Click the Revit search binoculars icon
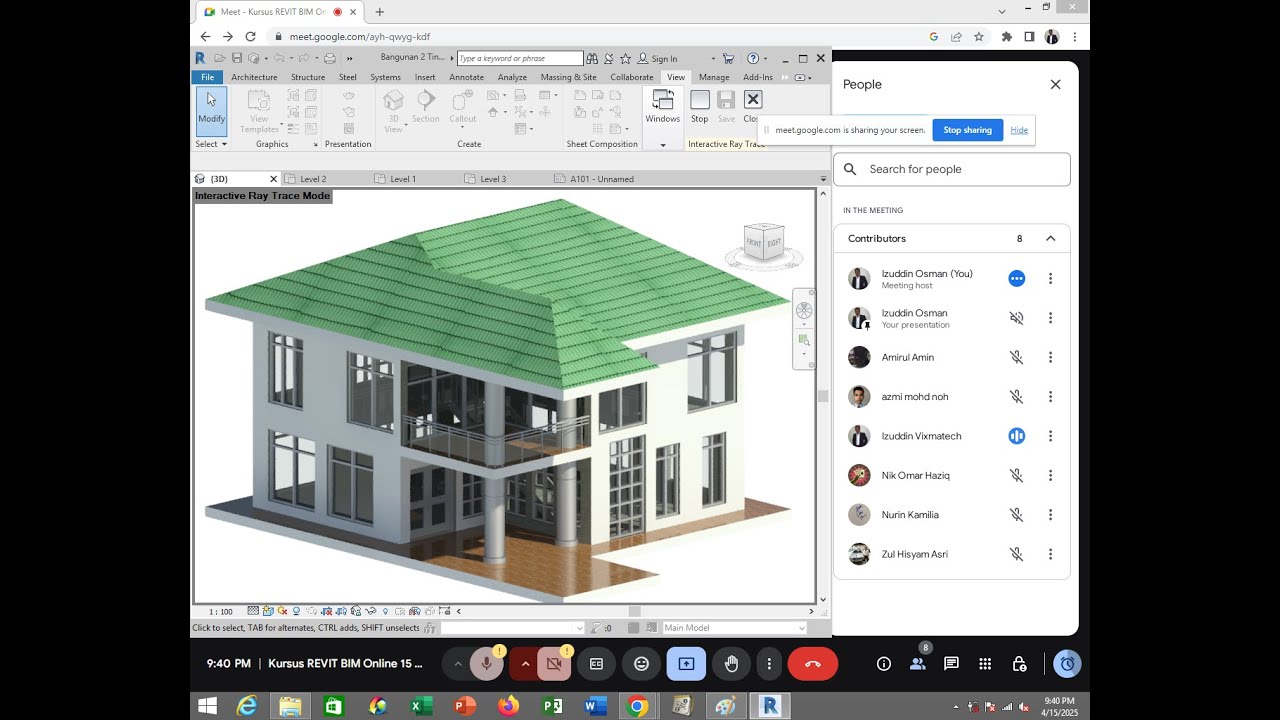 592,58
